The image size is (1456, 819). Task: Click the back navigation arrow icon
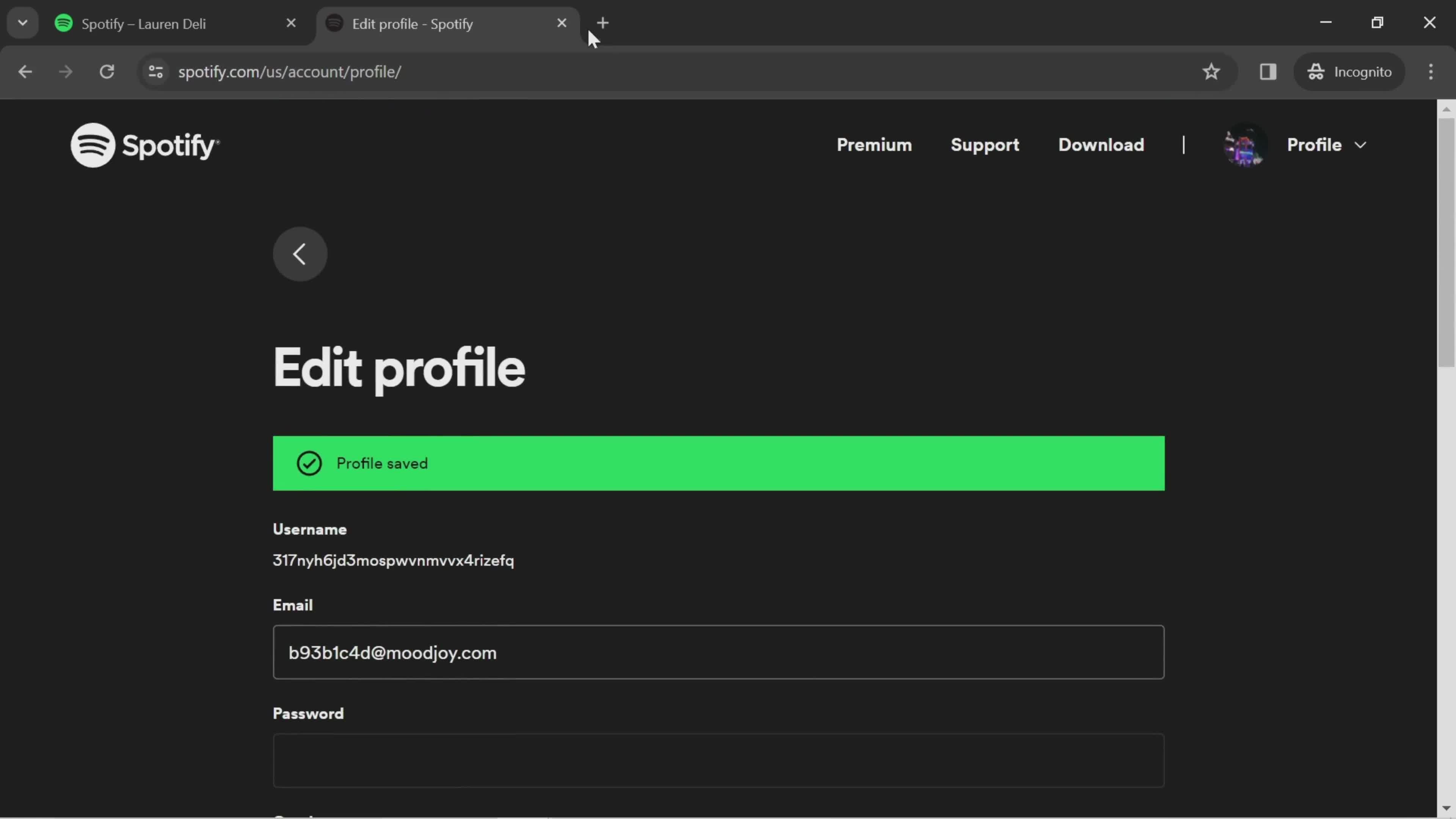pyautogui.click(x=299, y=252)
